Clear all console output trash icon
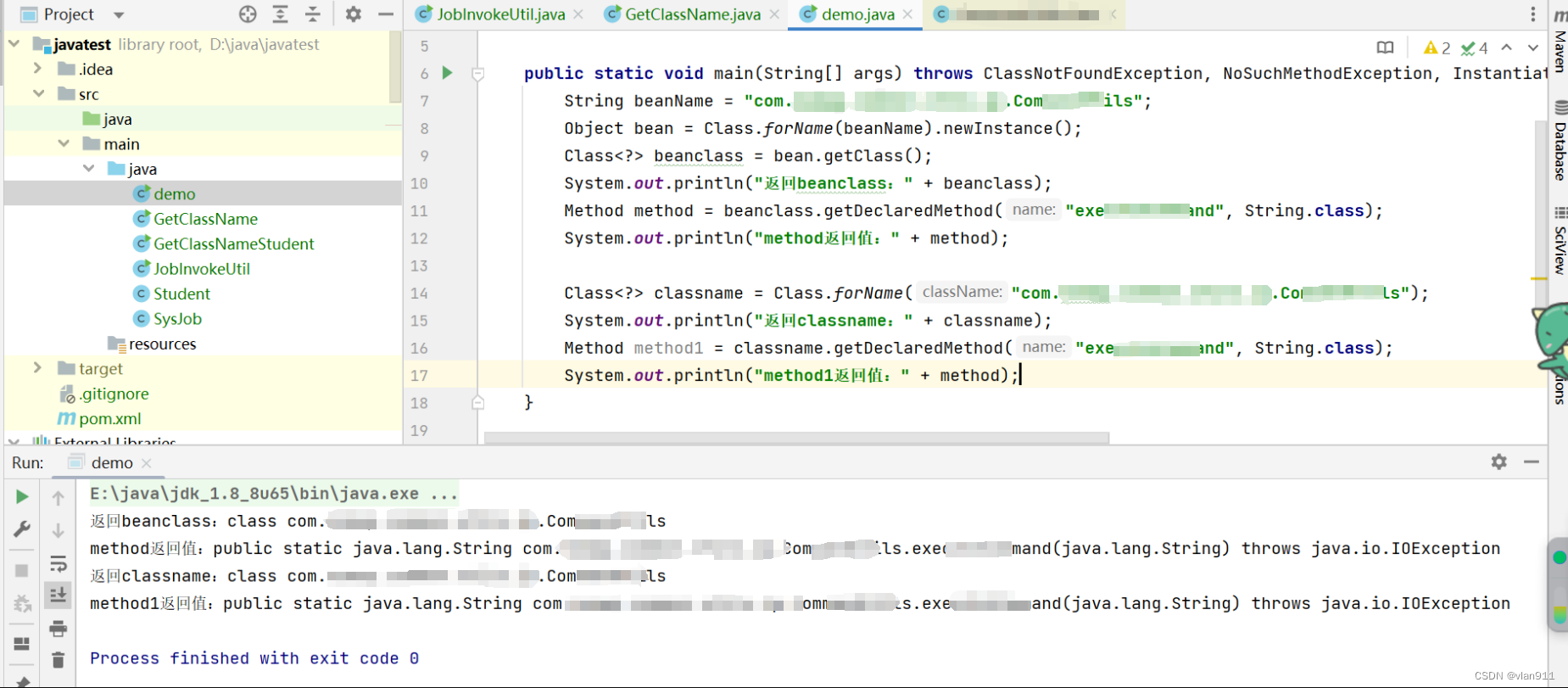 (58, 659)
